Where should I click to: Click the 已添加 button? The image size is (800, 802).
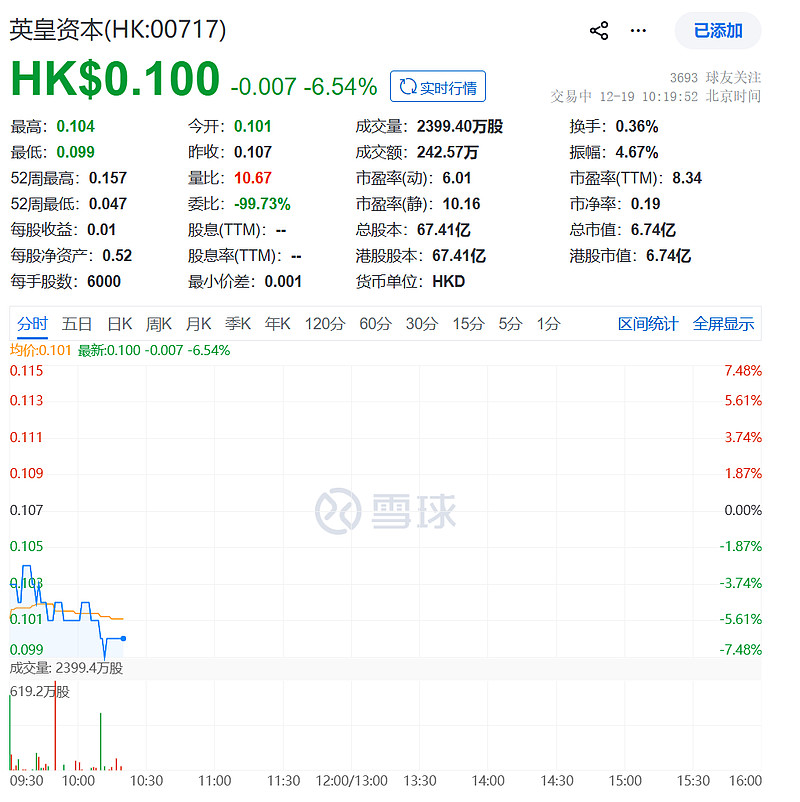(718, 31)
